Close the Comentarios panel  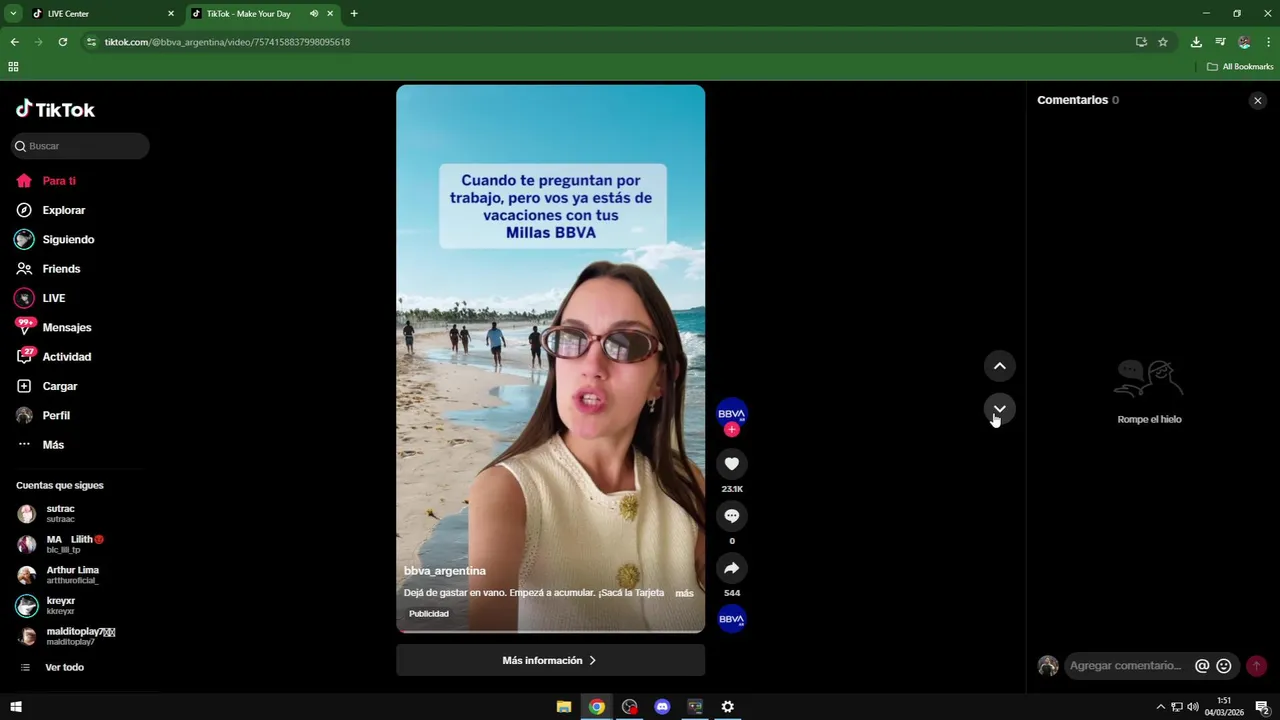(x=1258, y=100)
